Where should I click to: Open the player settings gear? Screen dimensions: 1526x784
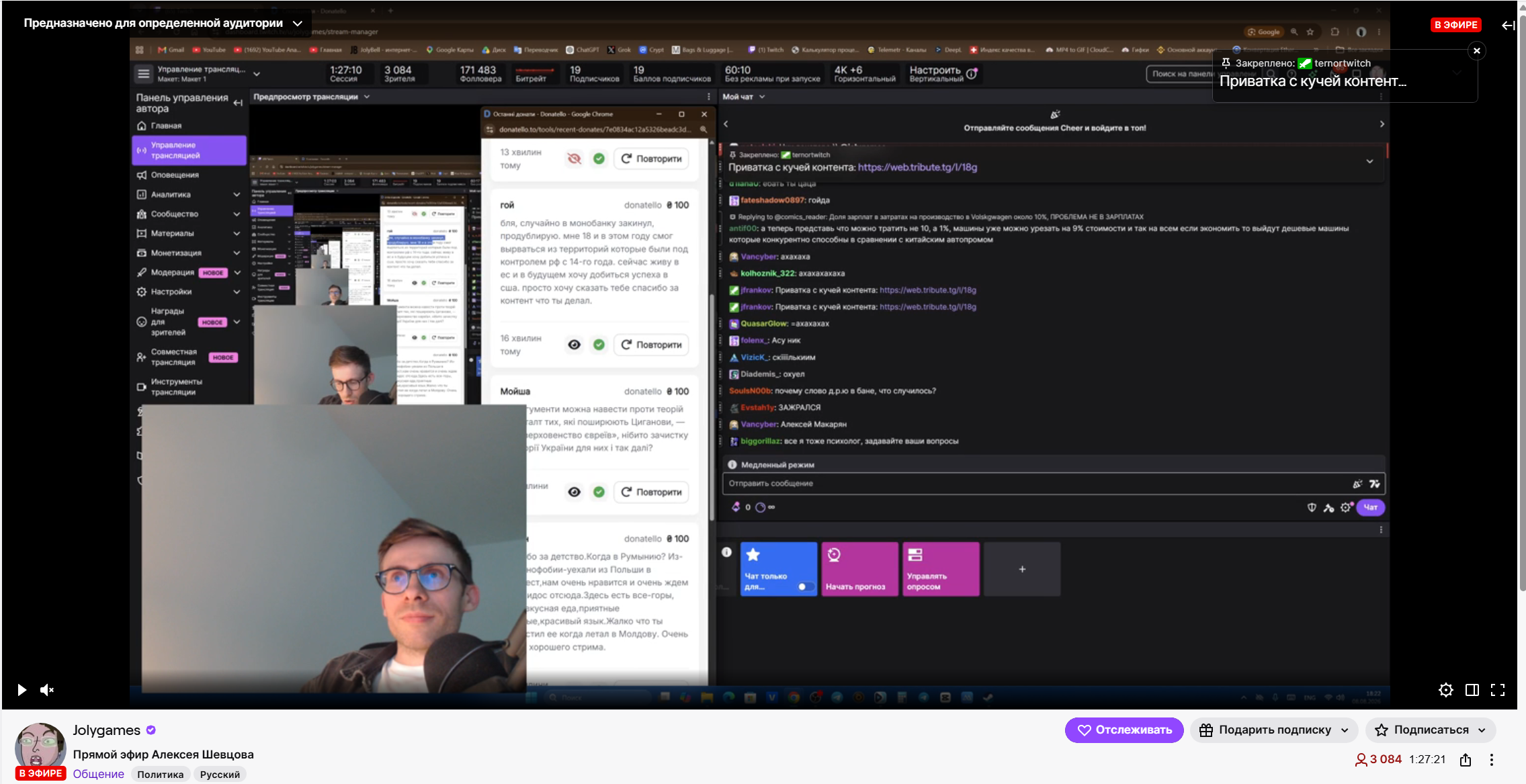tap(1446, 690)
